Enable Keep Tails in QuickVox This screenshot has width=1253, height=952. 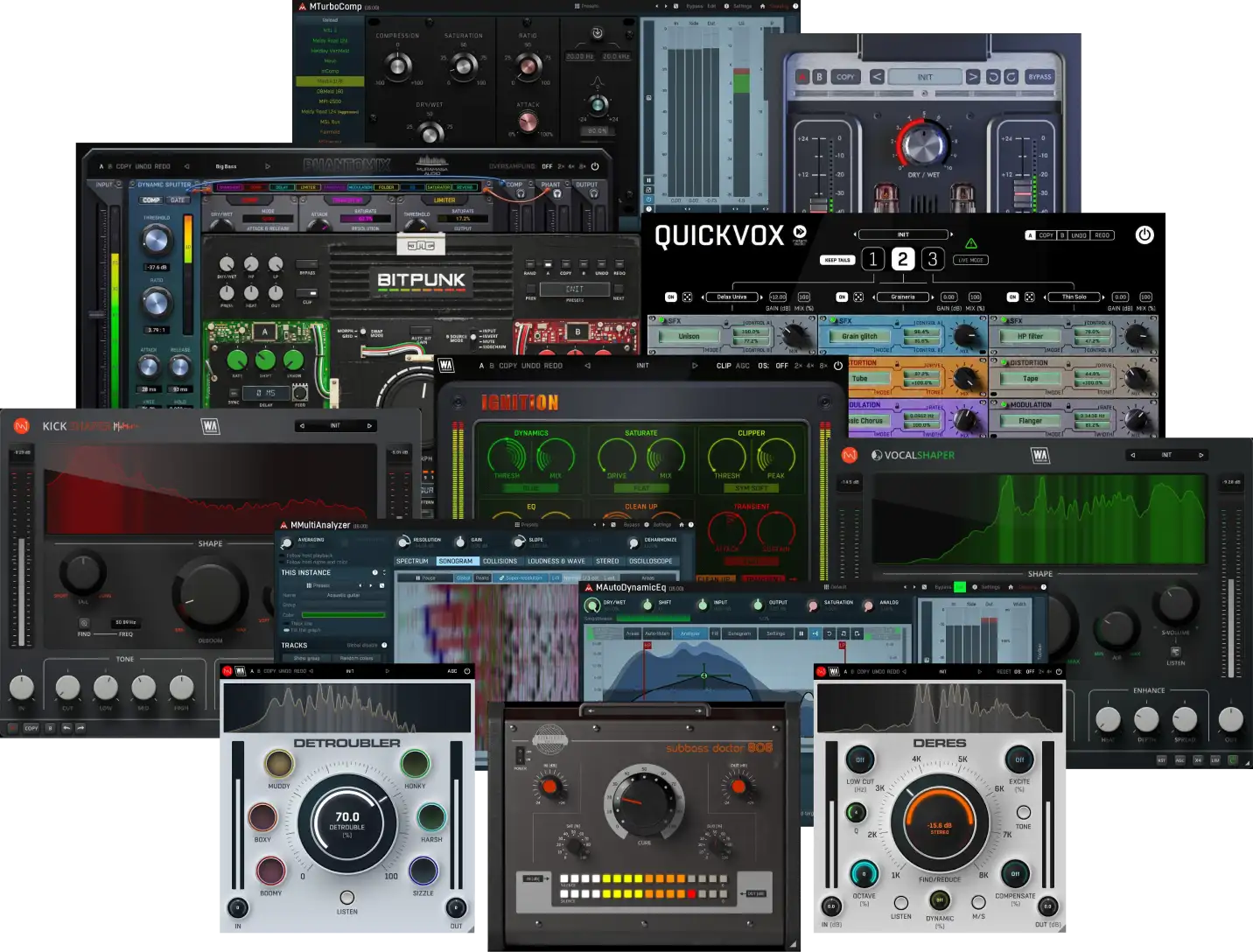coord(838,260)
